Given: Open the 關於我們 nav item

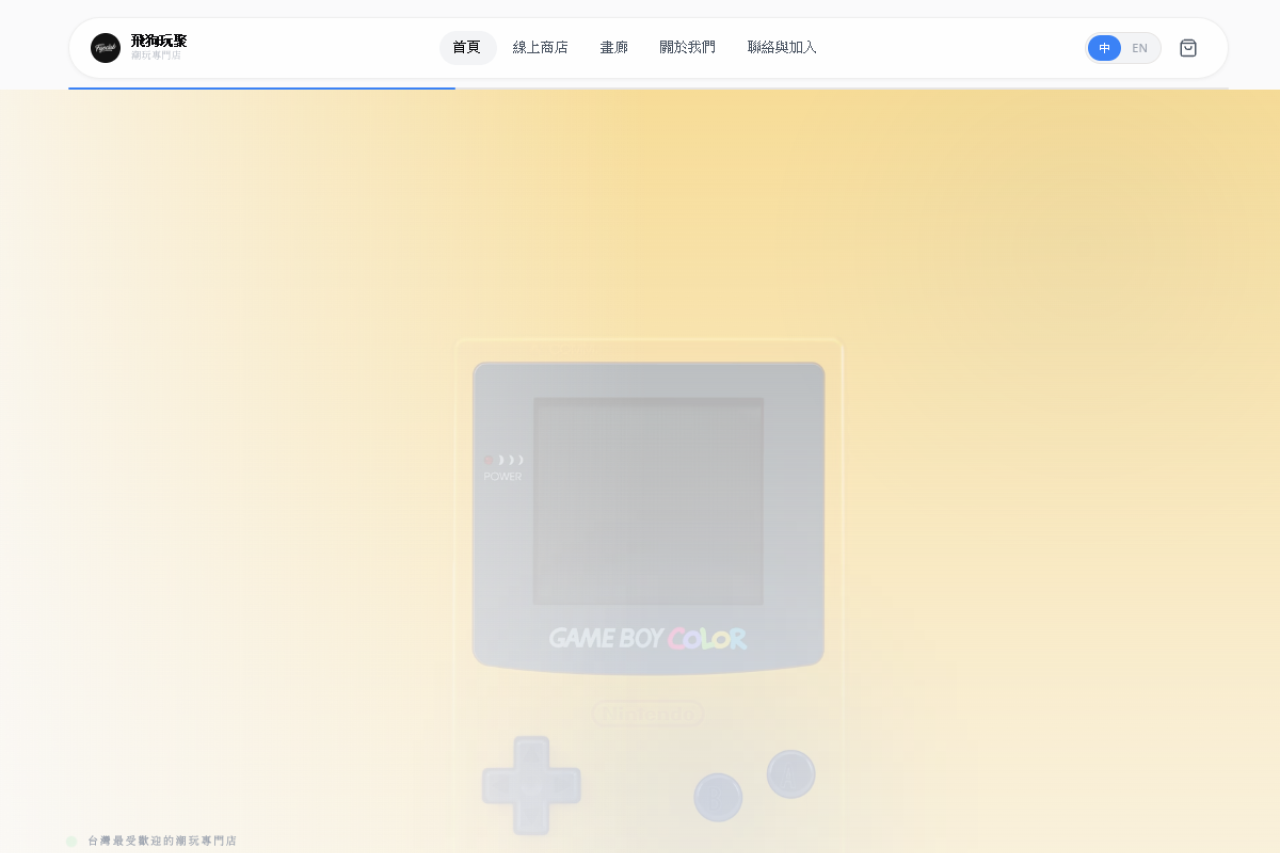Looking at the screenshot, I should pyautogui.click(x=687, y=48).
